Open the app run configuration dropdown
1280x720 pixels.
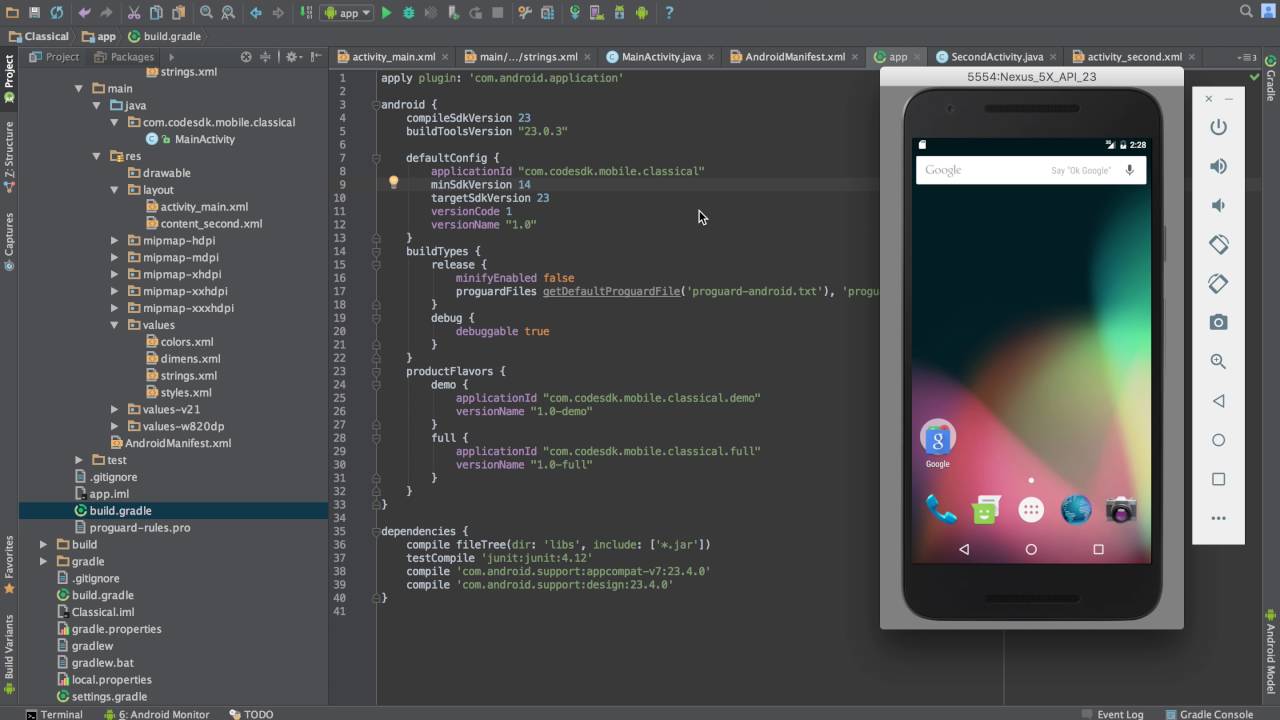347,13
